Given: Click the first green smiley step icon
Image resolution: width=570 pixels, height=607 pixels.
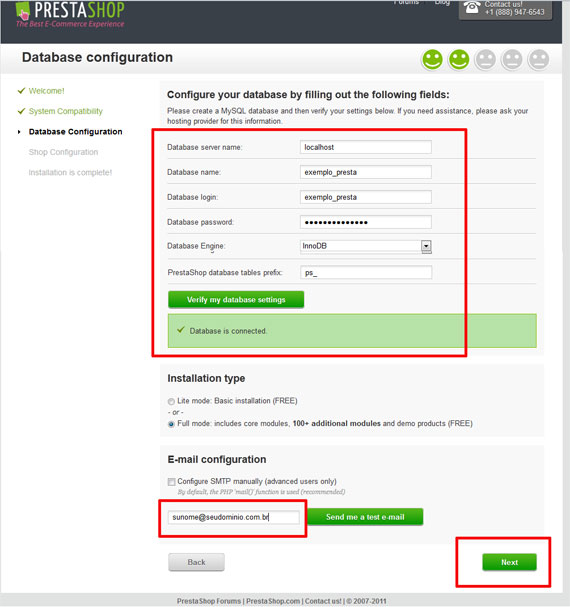Looking at the screenshot, I should 432,60.
